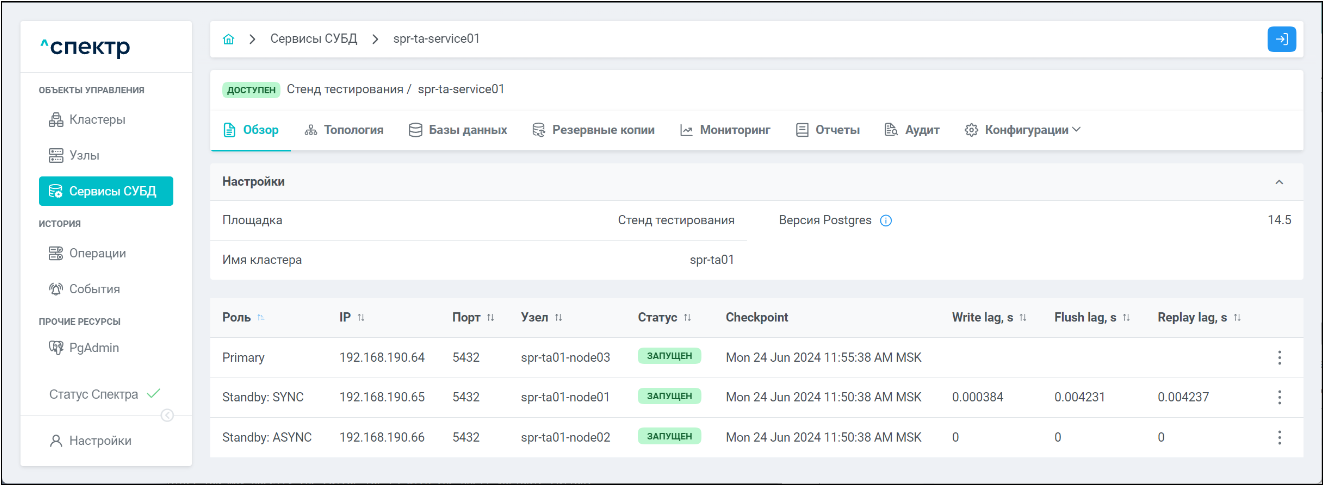Open the Резервные копии tab
The height and width of the screenshot is (486, 1324).
coord(593,130)
